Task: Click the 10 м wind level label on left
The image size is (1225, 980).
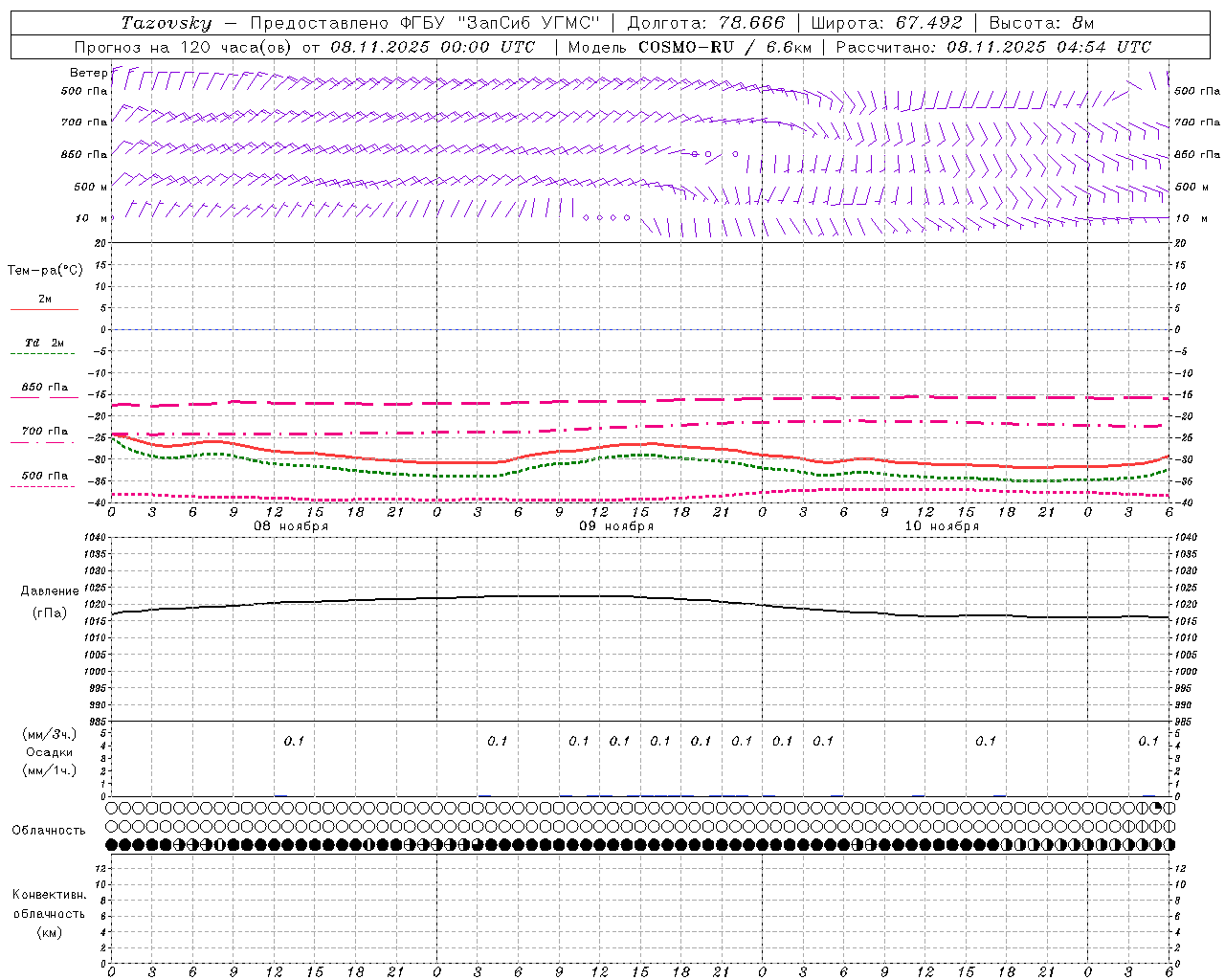Action: [91, 218]
